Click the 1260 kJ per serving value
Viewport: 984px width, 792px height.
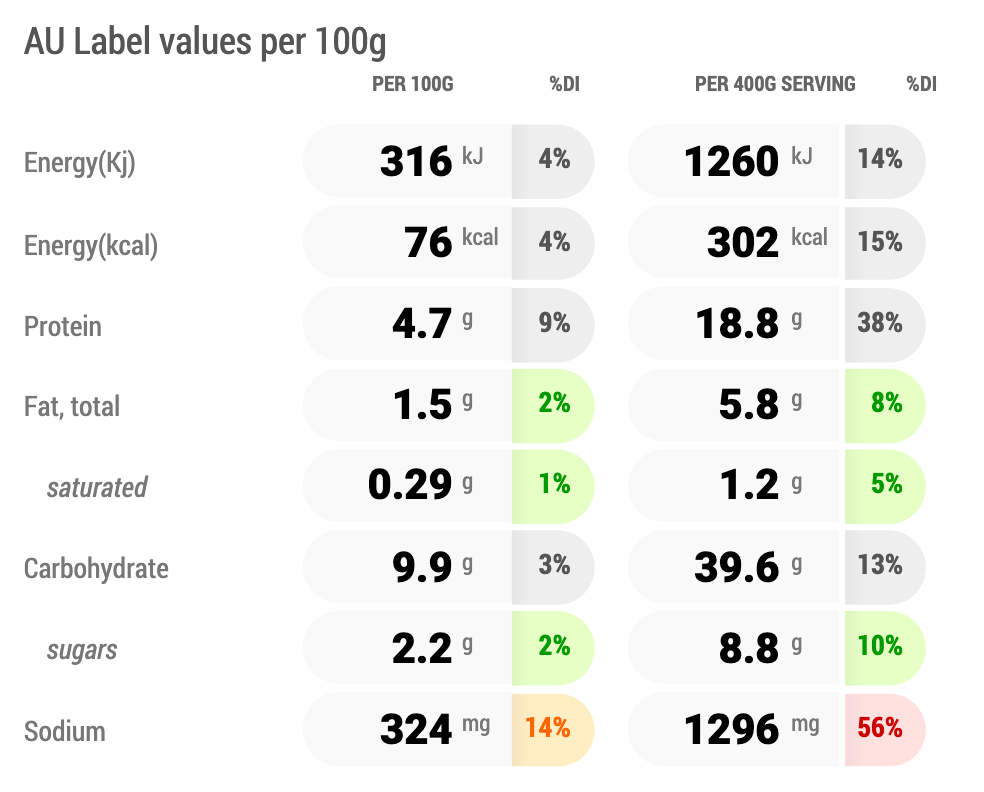click(731, 161)
